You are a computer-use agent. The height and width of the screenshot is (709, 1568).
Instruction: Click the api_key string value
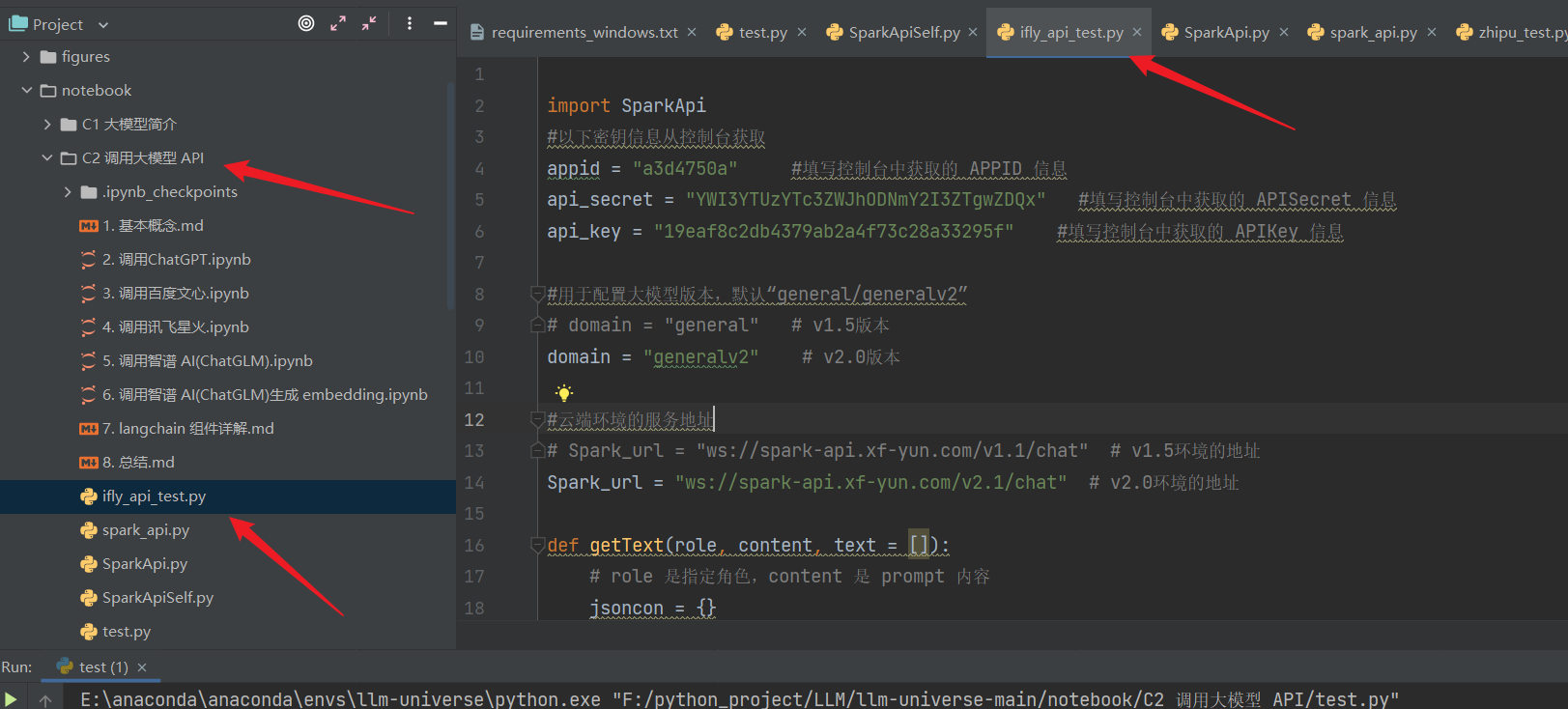pos(834,232)
